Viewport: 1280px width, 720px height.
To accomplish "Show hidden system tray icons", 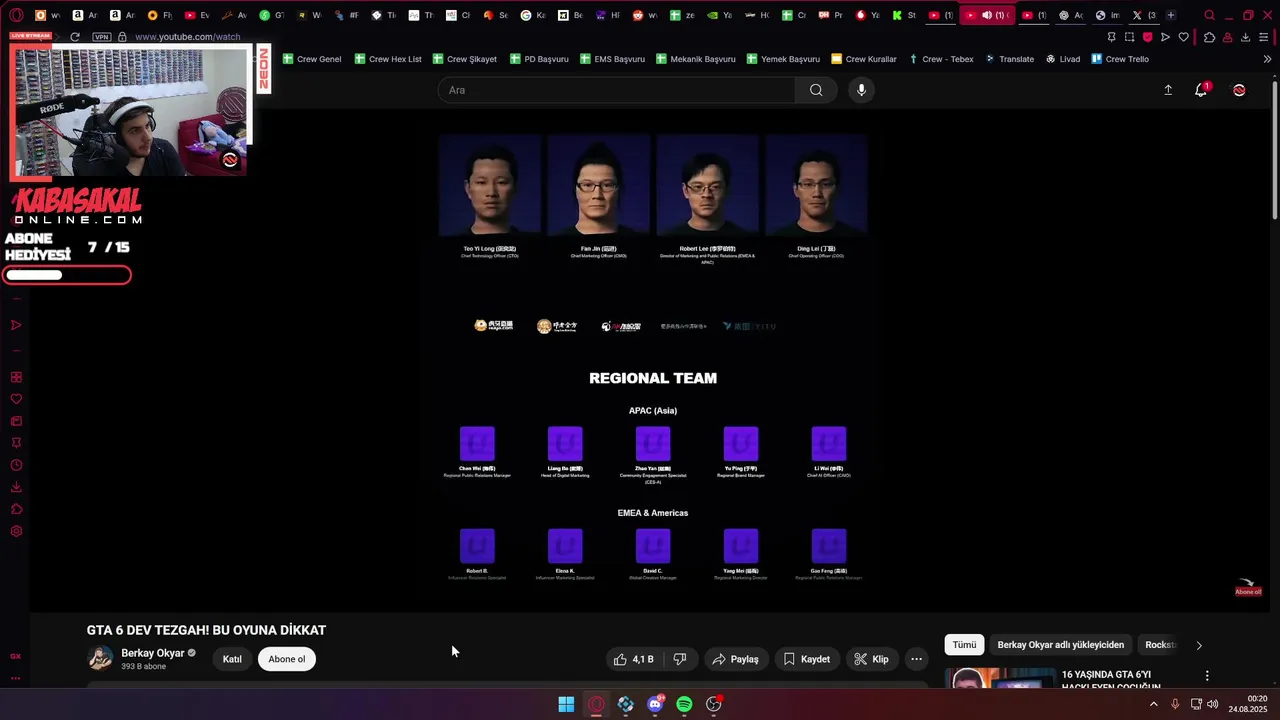I will pyautogui.click(x=1153, y=704).
